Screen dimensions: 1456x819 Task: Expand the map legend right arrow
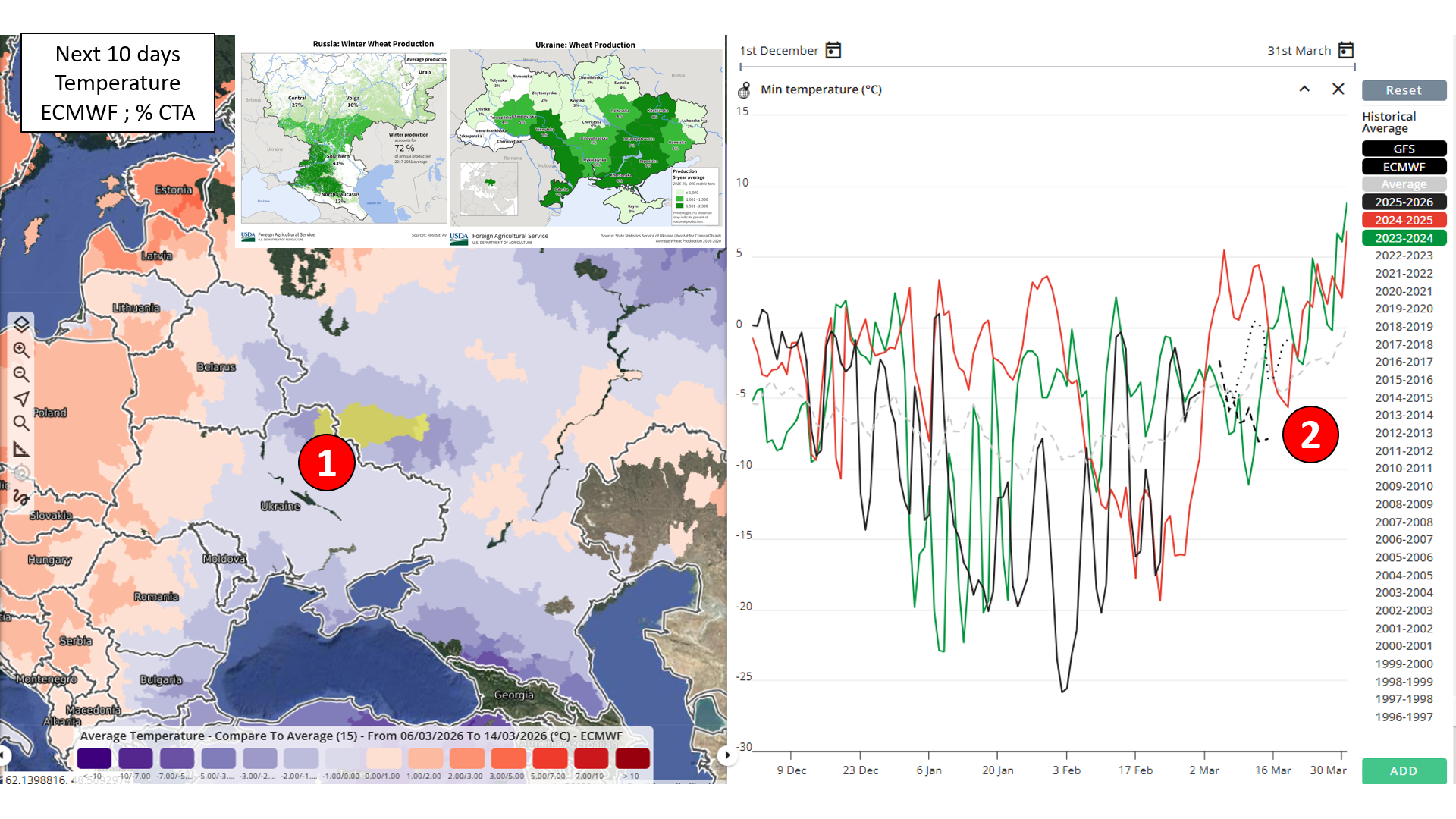point(727,755)
